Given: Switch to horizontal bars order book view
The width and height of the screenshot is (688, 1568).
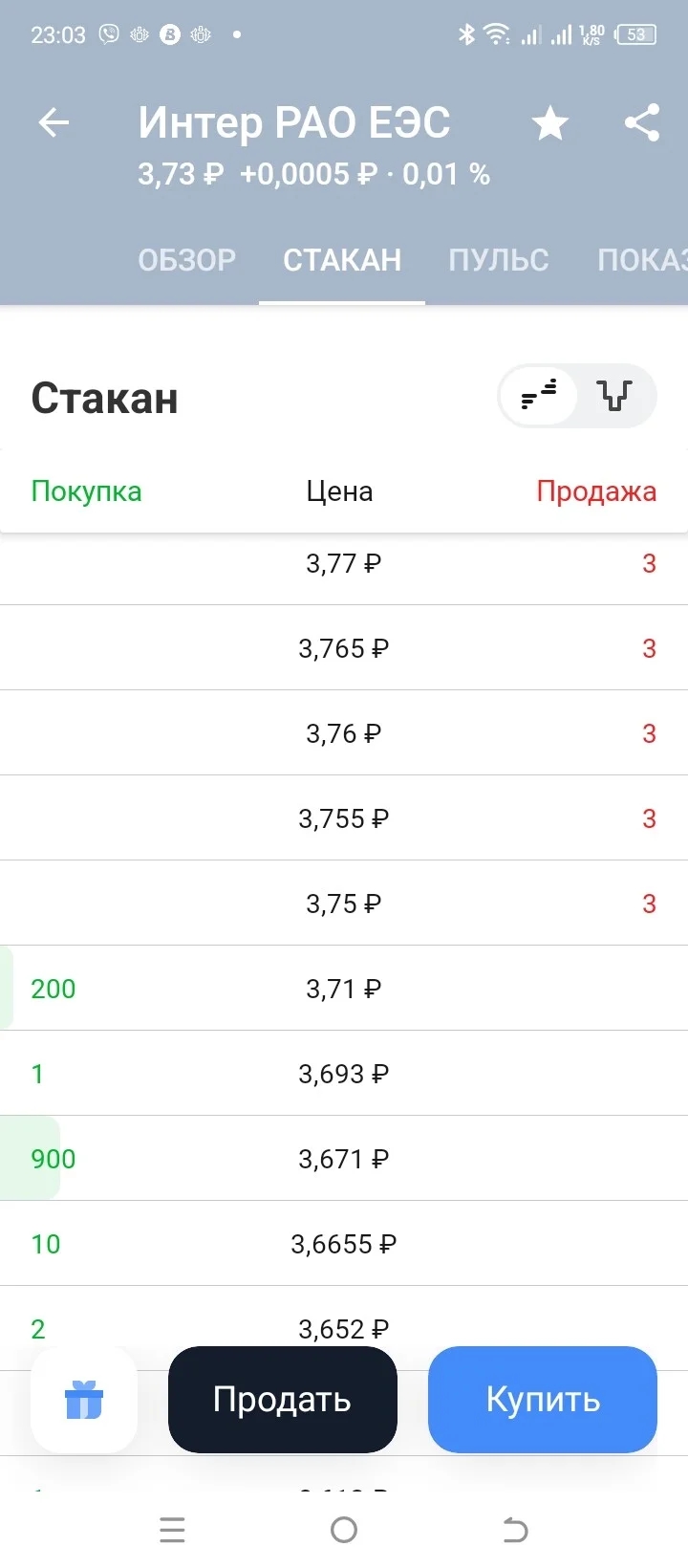Looking at the screenshot, I should pyautogui.click(x=539, y=395).
